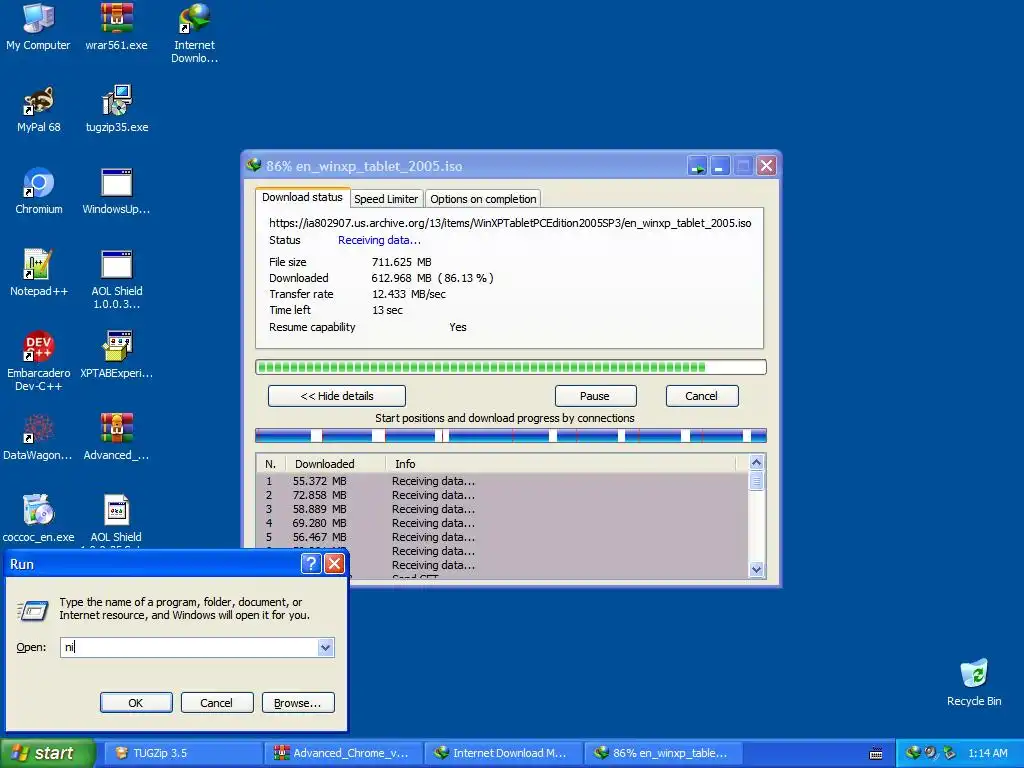The width and height of the screenshot is (1024, 768).
Task: Click the archive.org download URL text
Action: click(510, 223)
